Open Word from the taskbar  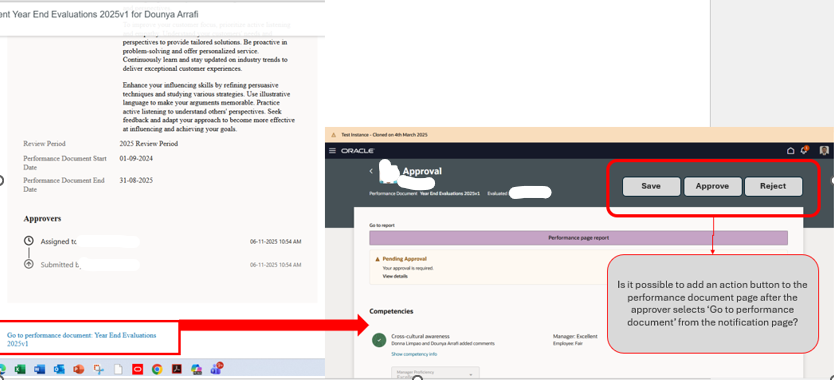pos(40,369)
